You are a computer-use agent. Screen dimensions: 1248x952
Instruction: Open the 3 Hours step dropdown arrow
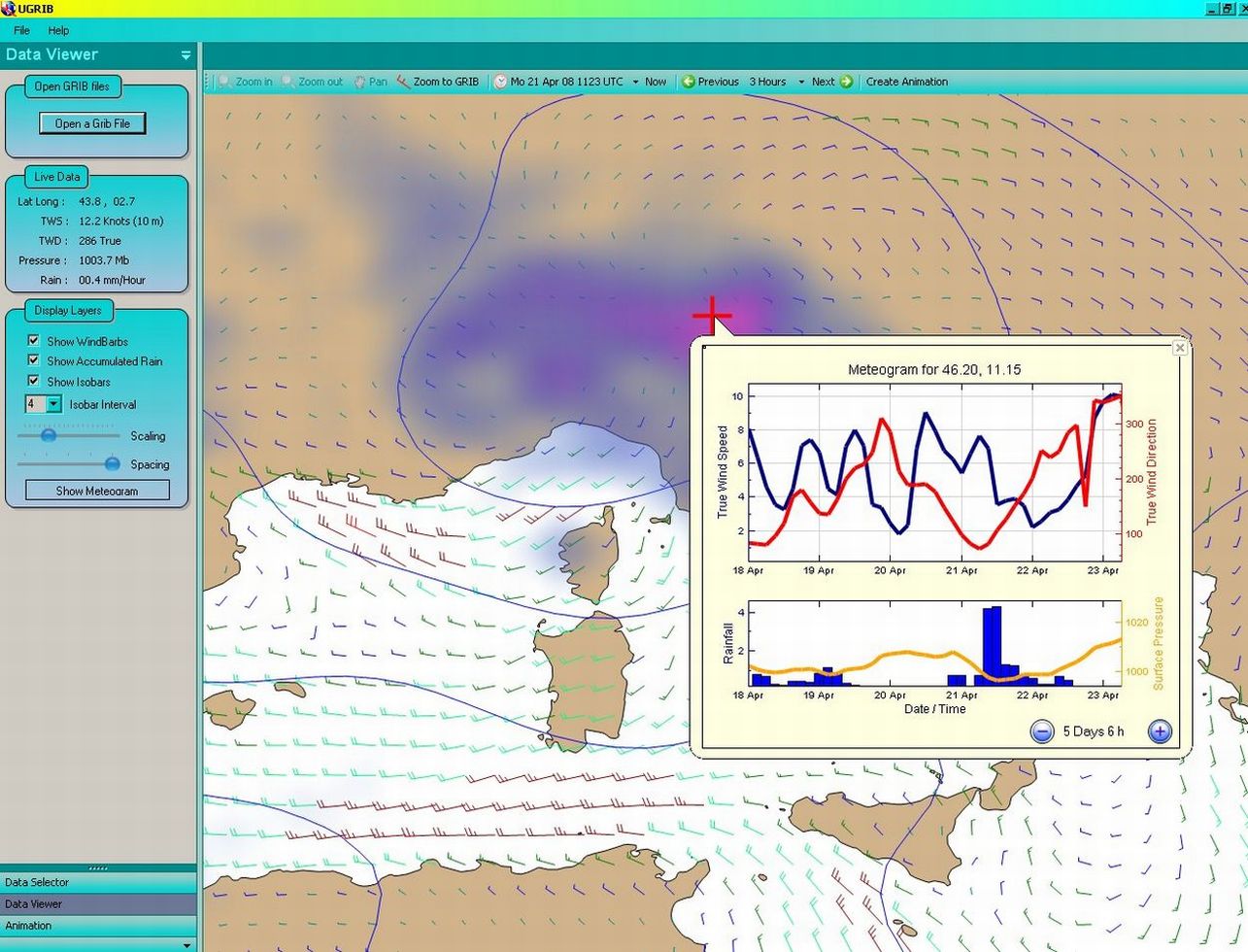[801, 83]
